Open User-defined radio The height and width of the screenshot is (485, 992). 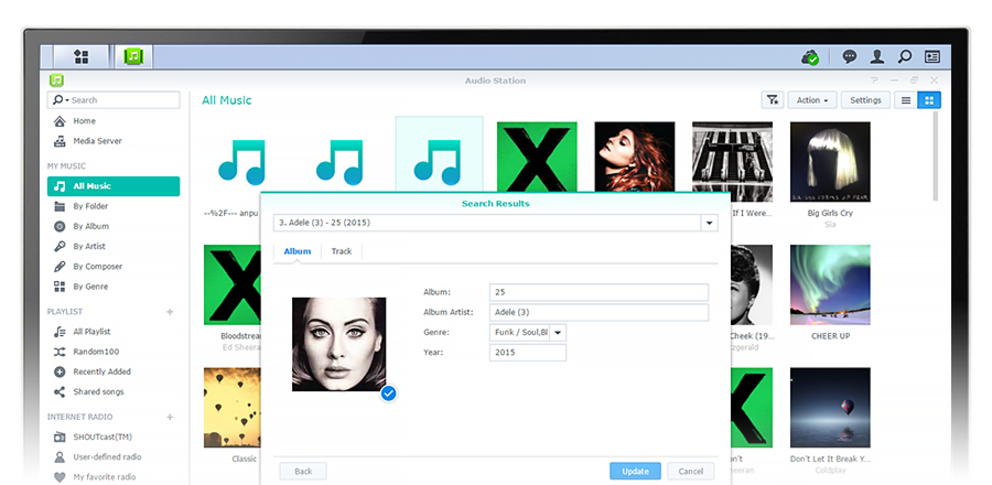[113, 457]
